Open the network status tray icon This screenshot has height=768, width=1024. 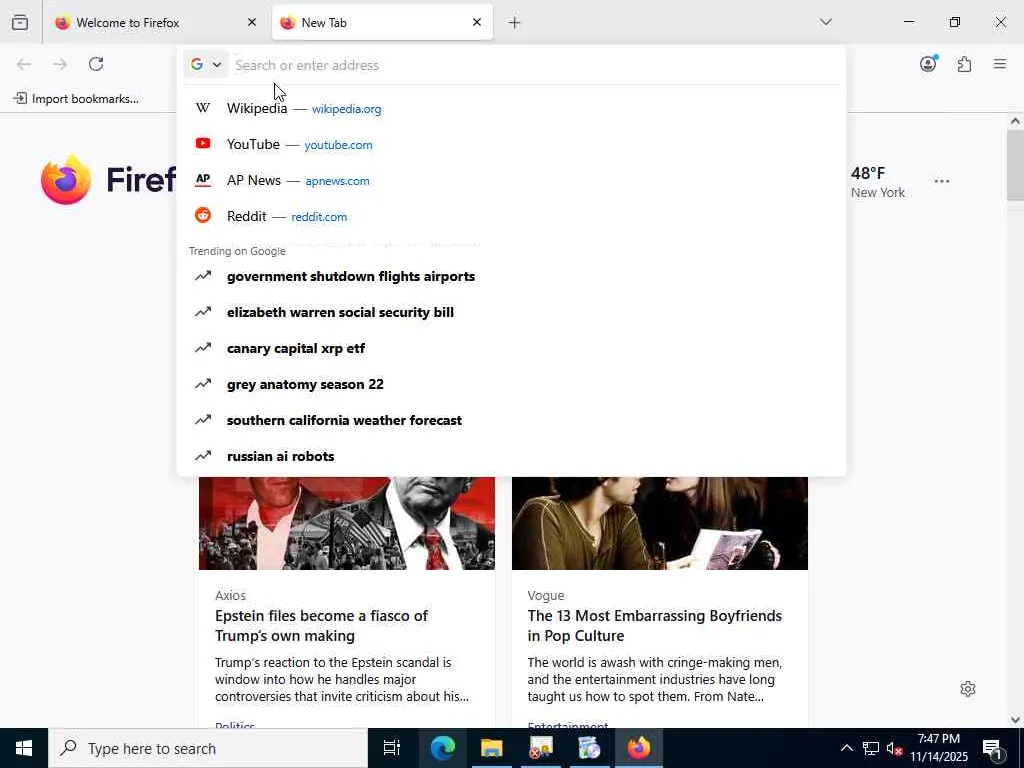pyautogui.click(x=871, y=748)
